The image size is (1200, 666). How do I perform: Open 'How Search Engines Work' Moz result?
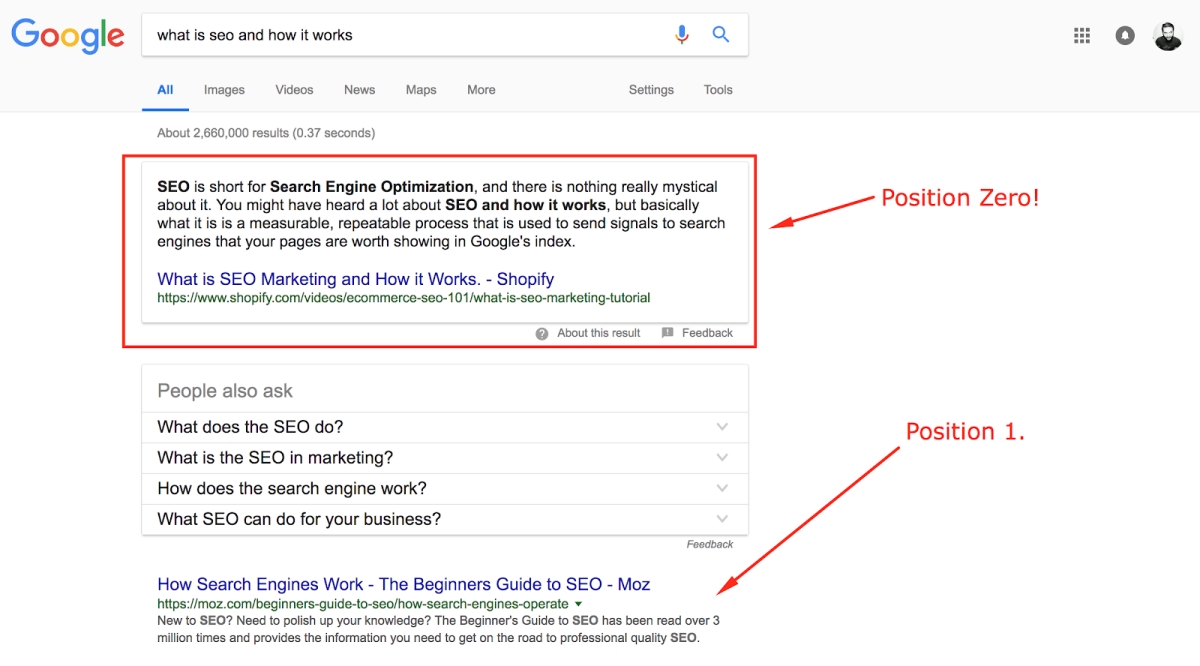404,585
